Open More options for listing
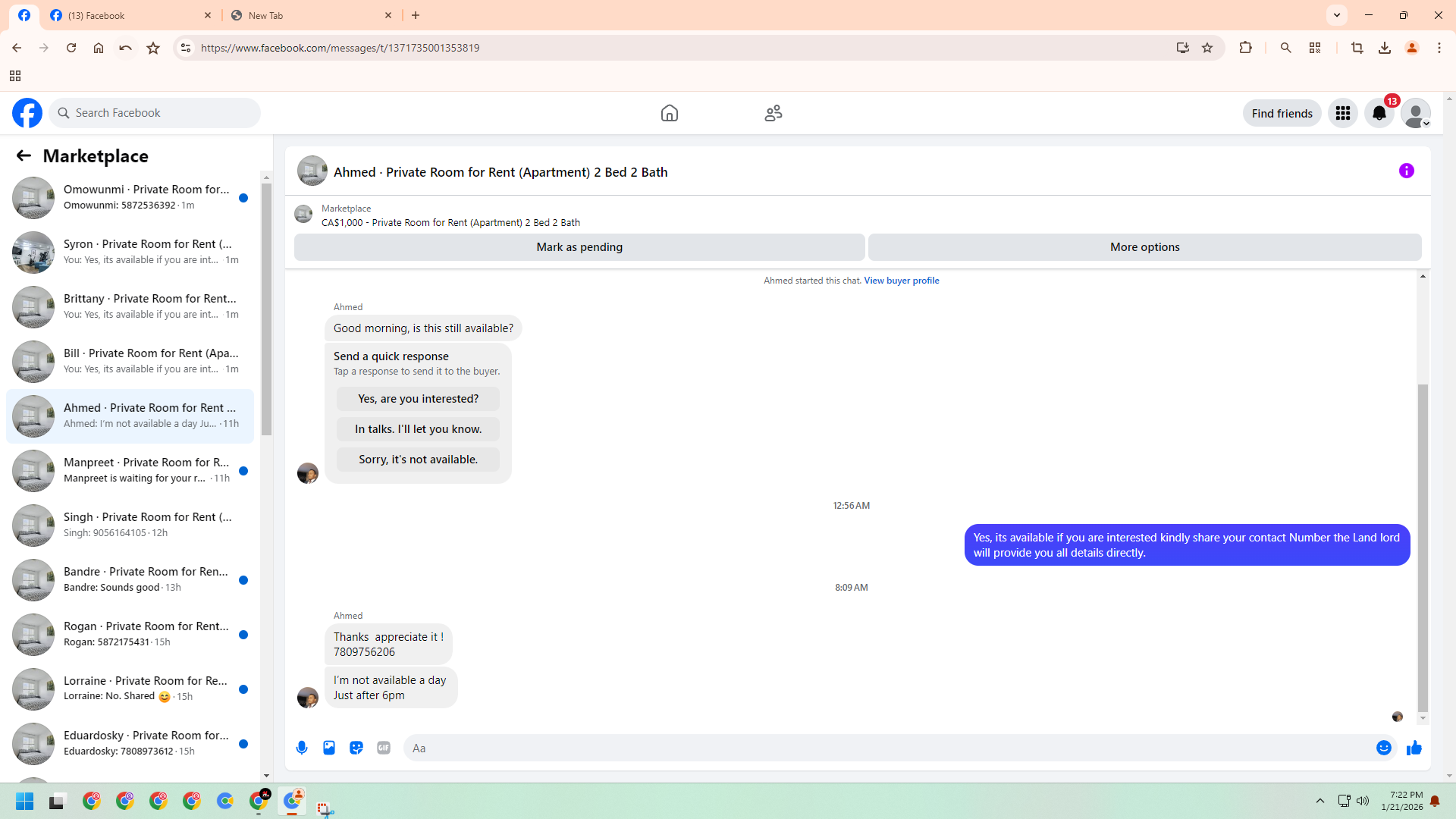The width and height of the screenshot is (1456, 819). 1144,247
